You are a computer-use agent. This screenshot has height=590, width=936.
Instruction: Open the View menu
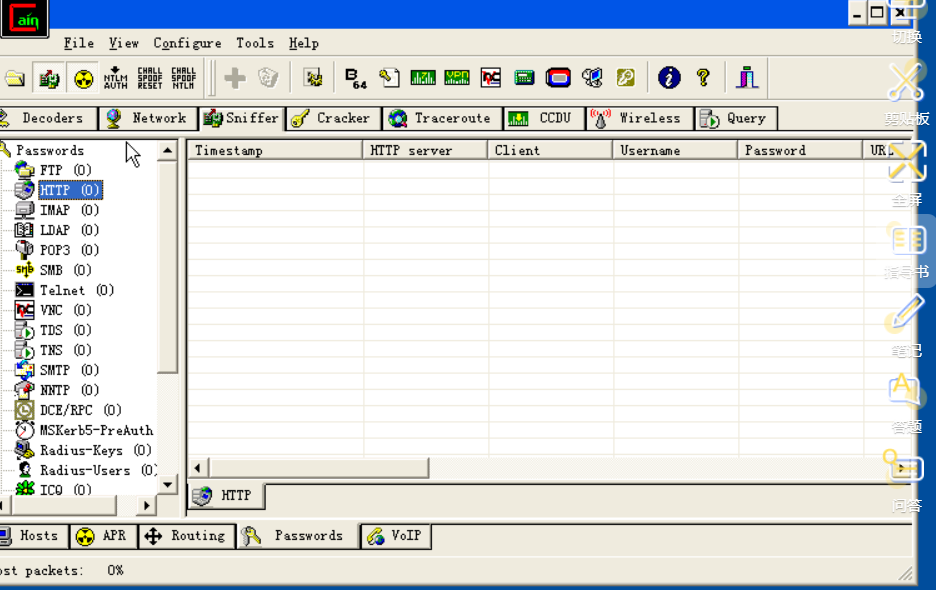(124, 43)
